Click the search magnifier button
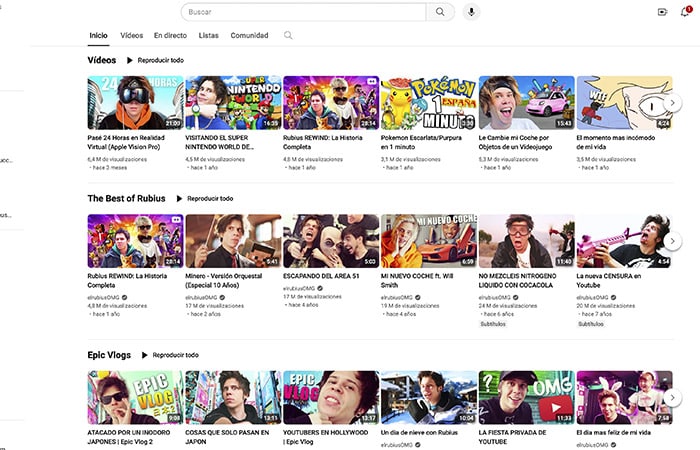The width and height of the screenshot is (700, 450). tap(440, 12)
